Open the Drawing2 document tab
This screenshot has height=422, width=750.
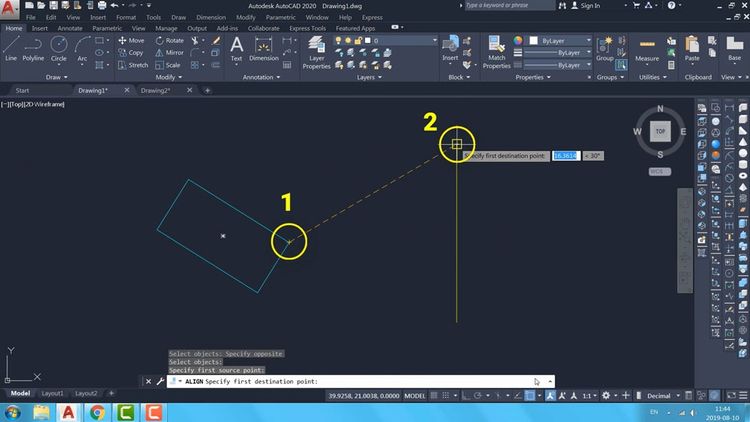tap(155, 90)
